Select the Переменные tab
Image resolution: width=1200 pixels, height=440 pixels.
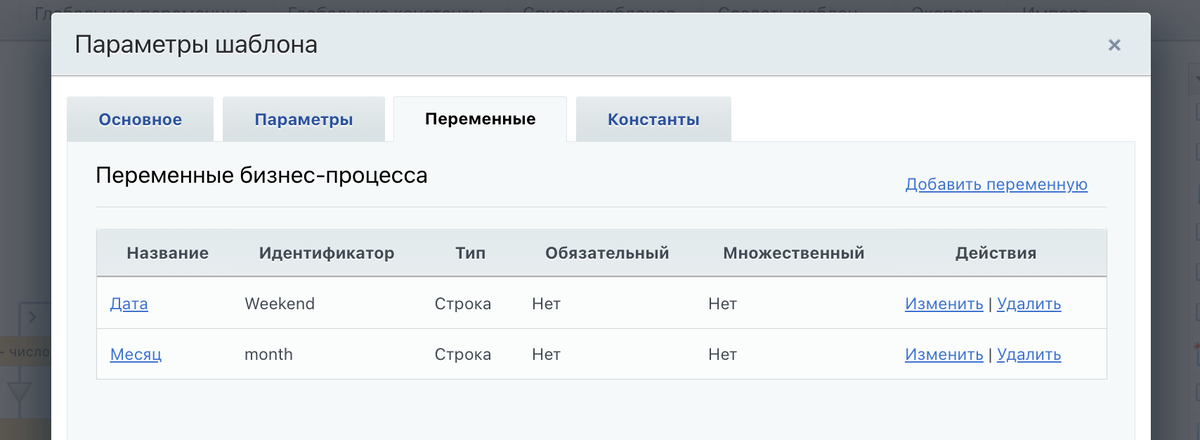coord(480,119)
